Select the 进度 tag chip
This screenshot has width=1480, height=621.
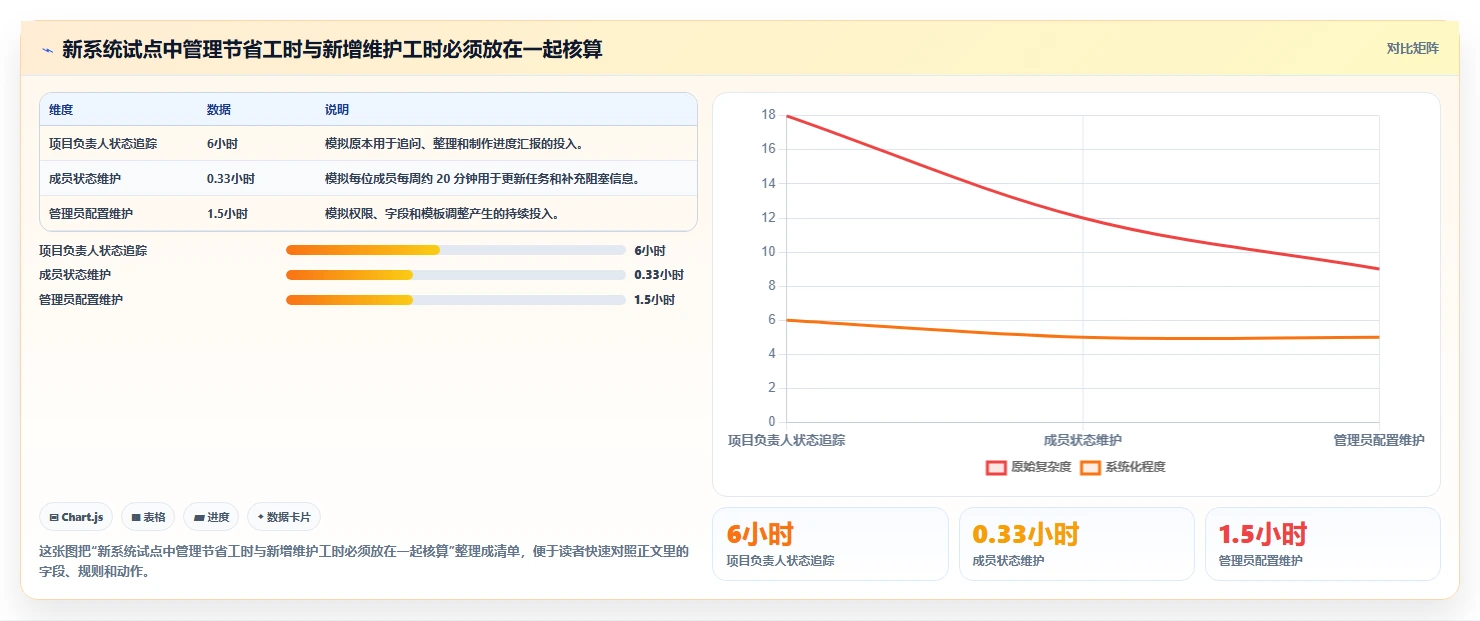coord(211,517)
